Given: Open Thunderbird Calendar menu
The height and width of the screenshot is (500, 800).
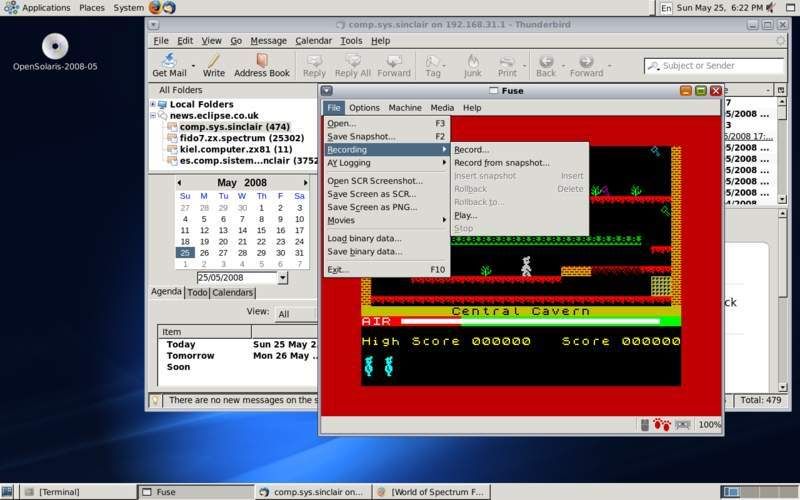Looking at the screenshot, I should click(313, 41).
